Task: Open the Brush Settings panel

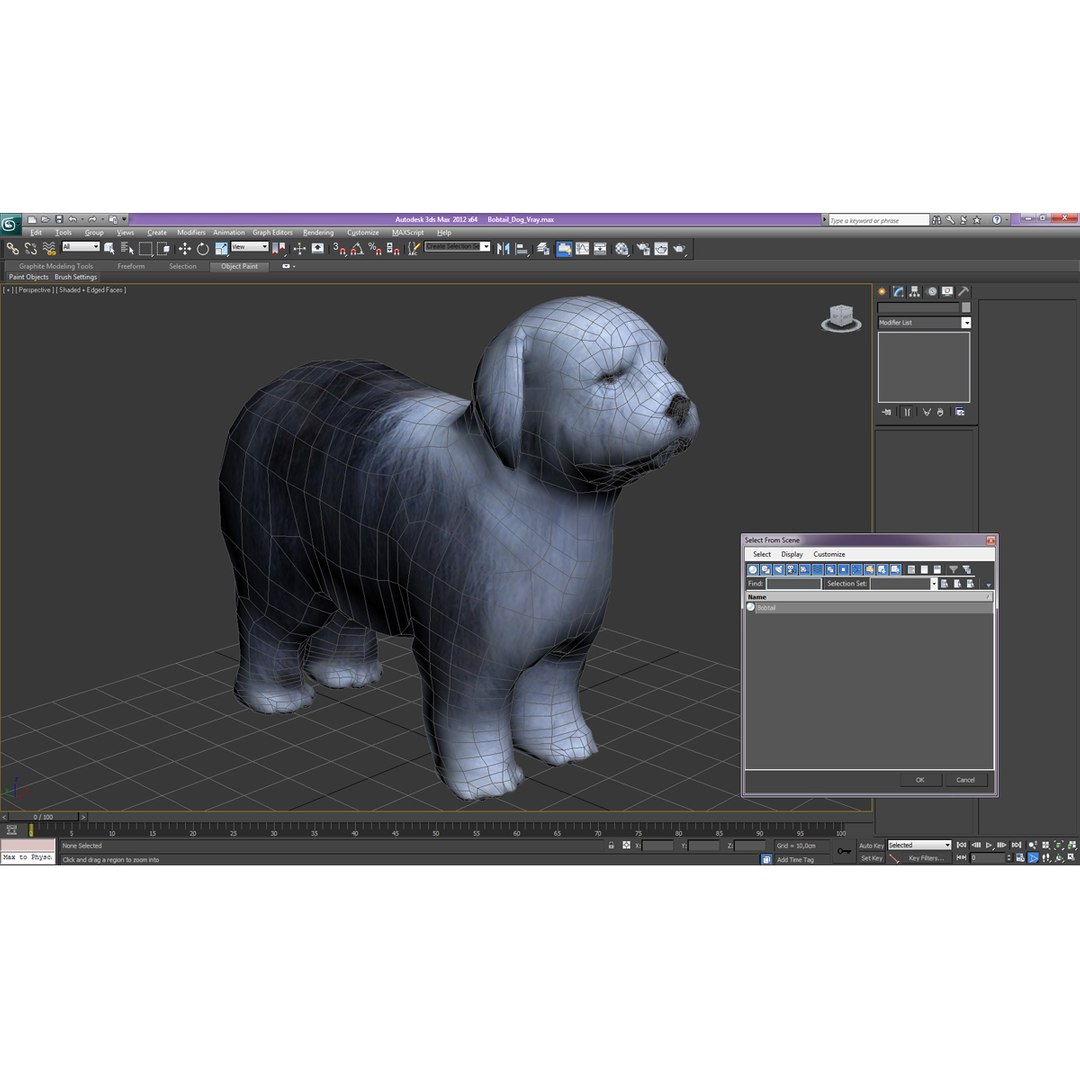Action: 76,277
